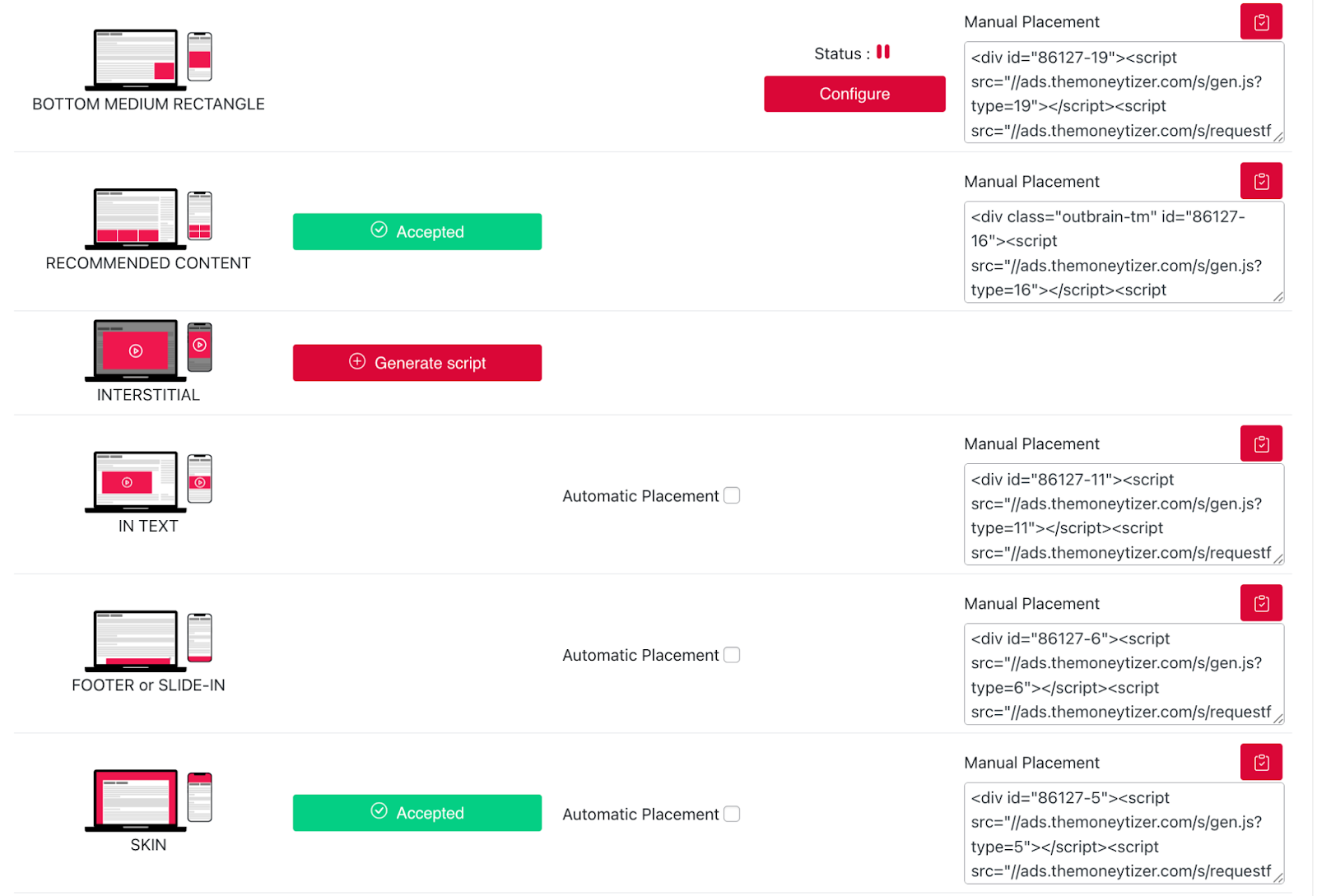Click the Accepted button for Recommended Content
This screenshot has height=896, width=1317.
(417, 232)
